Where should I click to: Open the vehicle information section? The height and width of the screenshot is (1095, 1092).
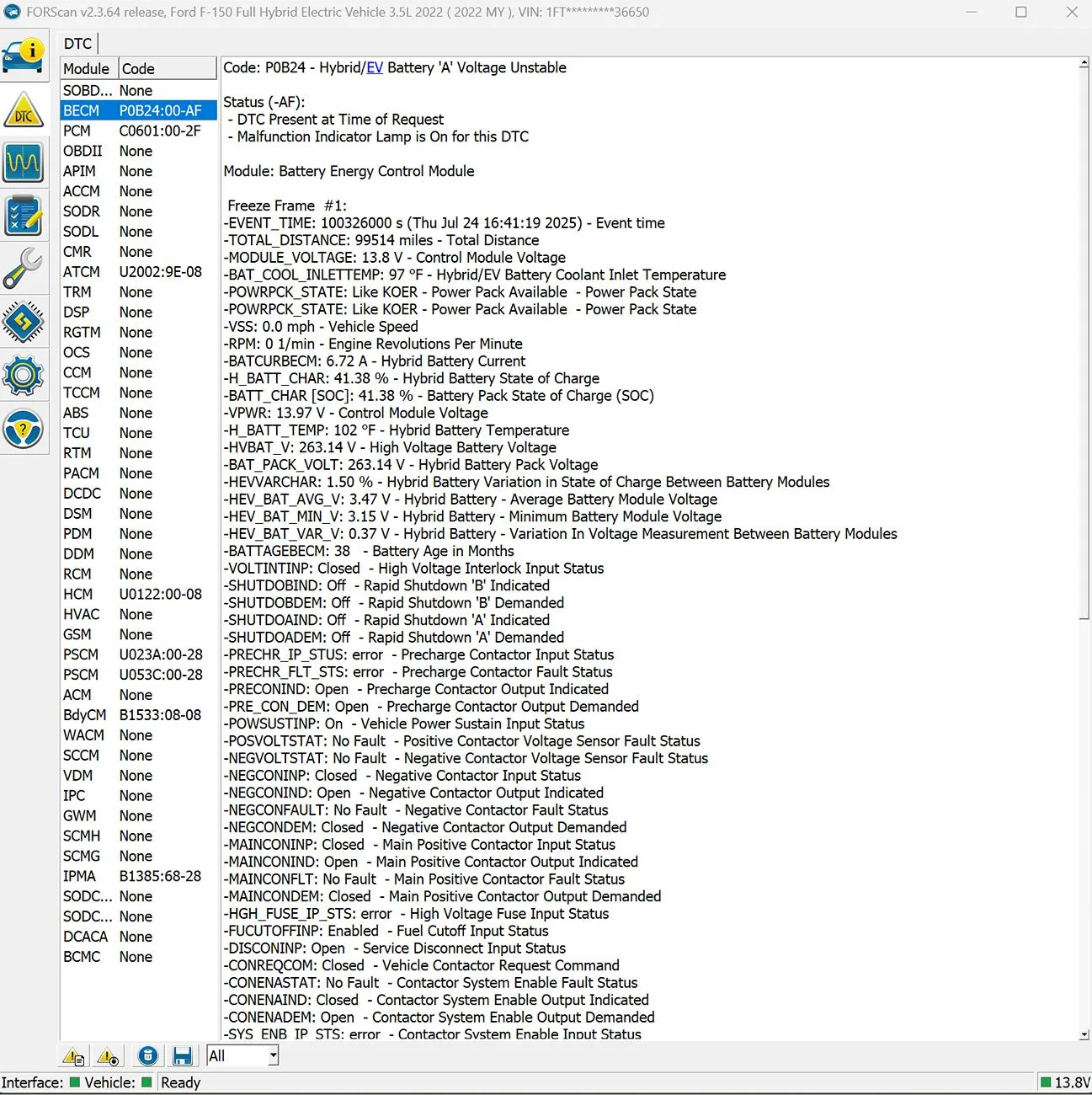23,56
